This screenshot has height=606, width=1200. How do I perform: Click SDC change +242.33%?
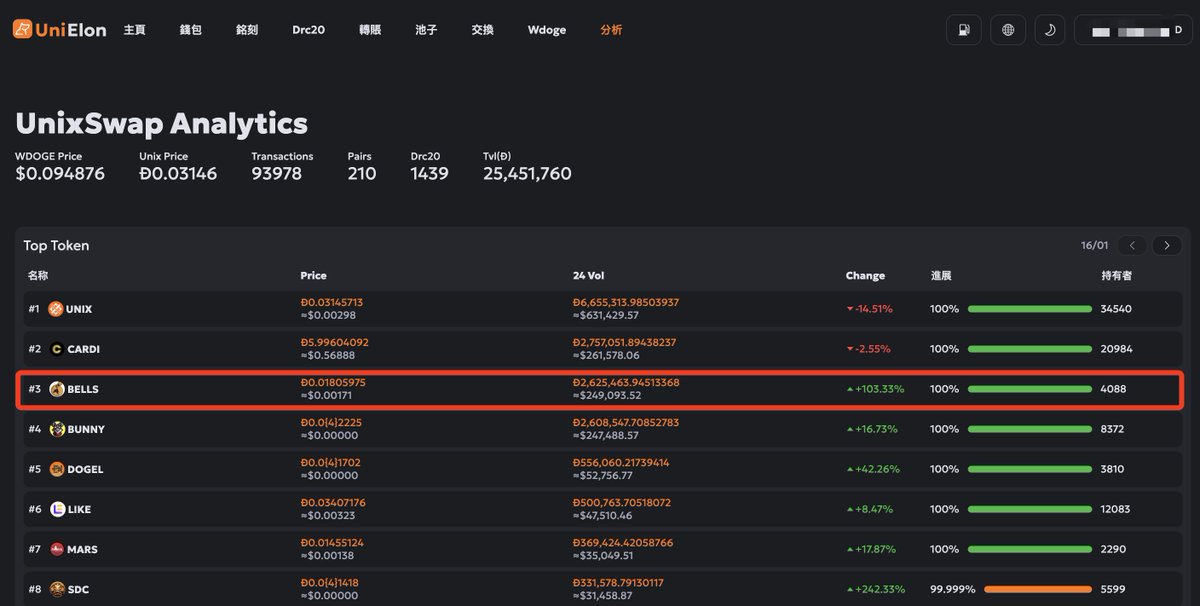click(x=875, y=589)
